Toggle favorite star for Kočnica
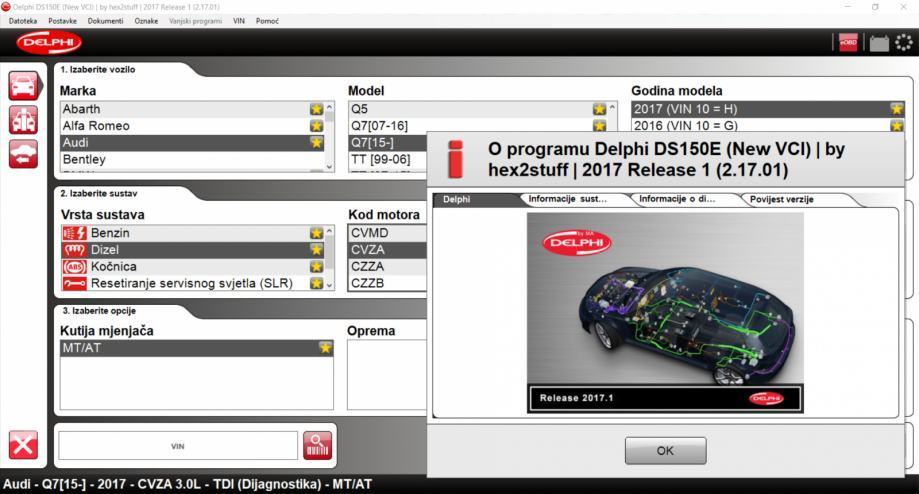This screenshot has width=919, height=494. pos(316,267)
